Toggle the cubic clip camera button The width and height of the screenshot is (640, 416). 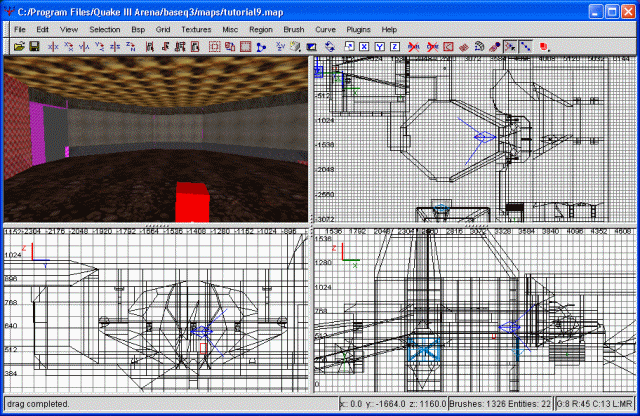pyautogui.click(x=311, y=47)
